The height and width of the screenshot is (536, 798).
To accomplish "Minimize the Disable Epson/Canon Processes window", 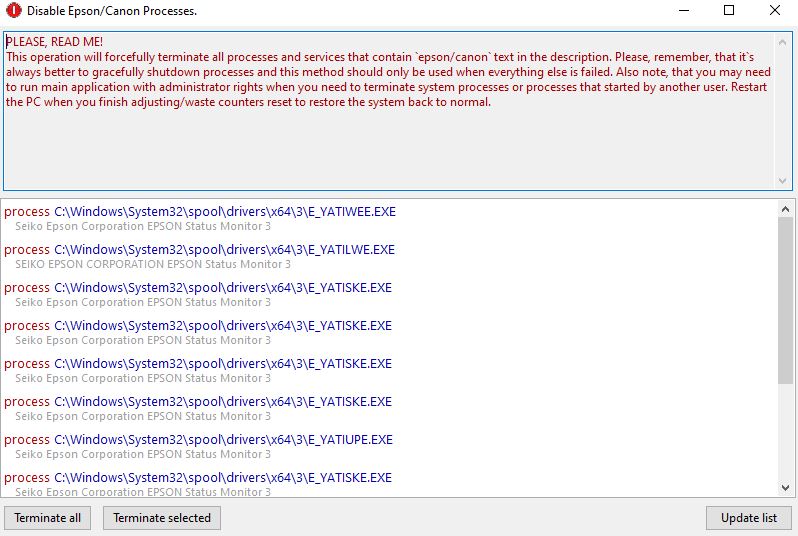I will point(683,11).
